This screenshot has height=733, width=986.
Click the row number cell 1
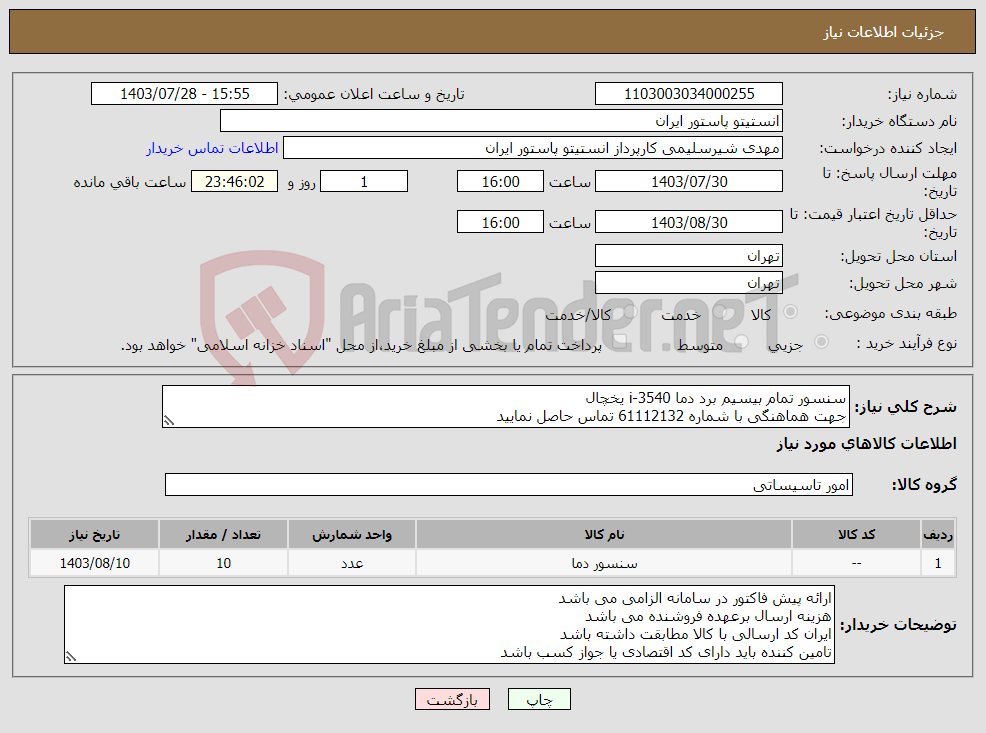pos(938,563)
